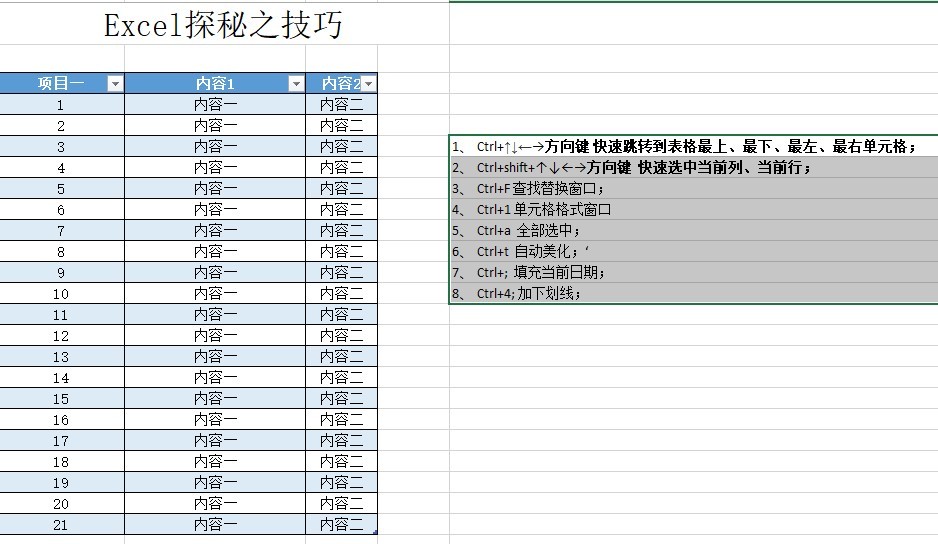Select the cell with number 15
This screenshot has height=544, width=938.
coord(61,399)
